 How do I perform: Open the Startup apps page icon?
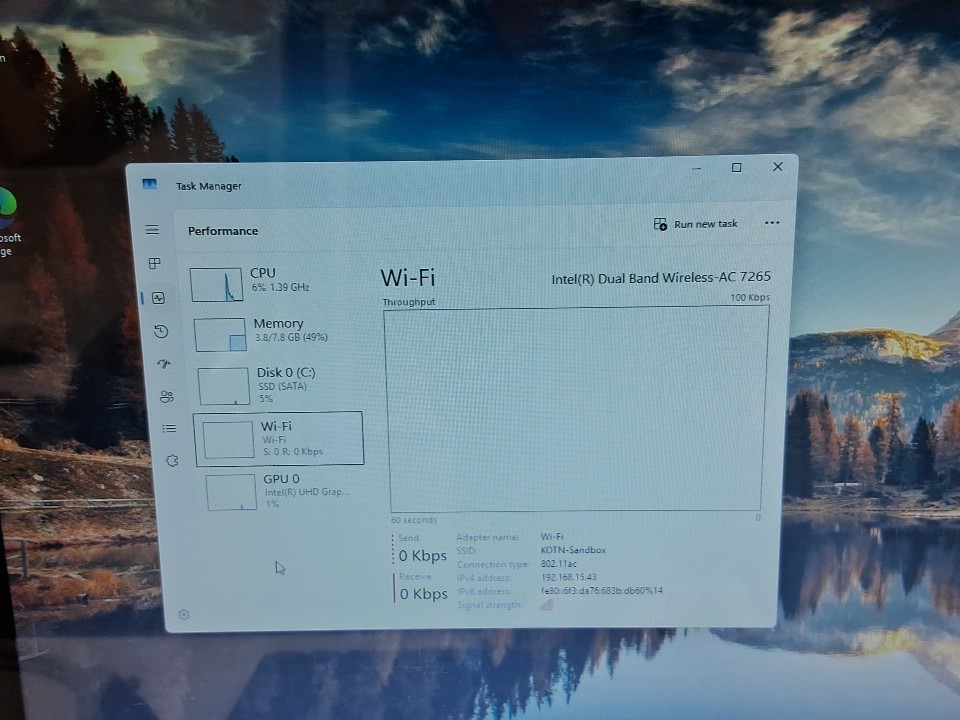[x=164, y=364]
